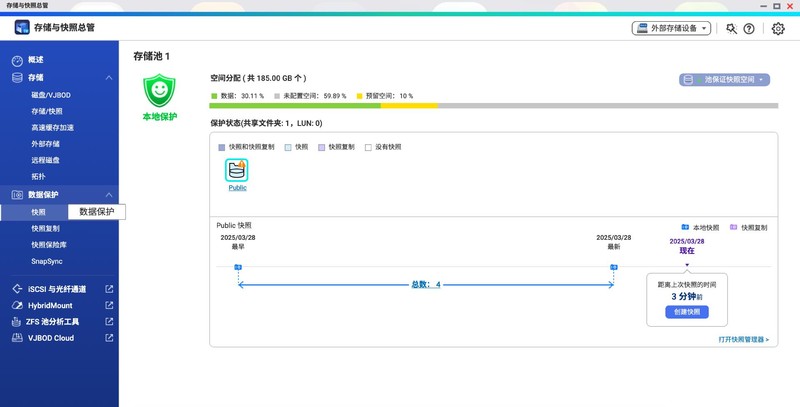Click the space allocation usage bar

pyautogui.click(x=493, y=106)
